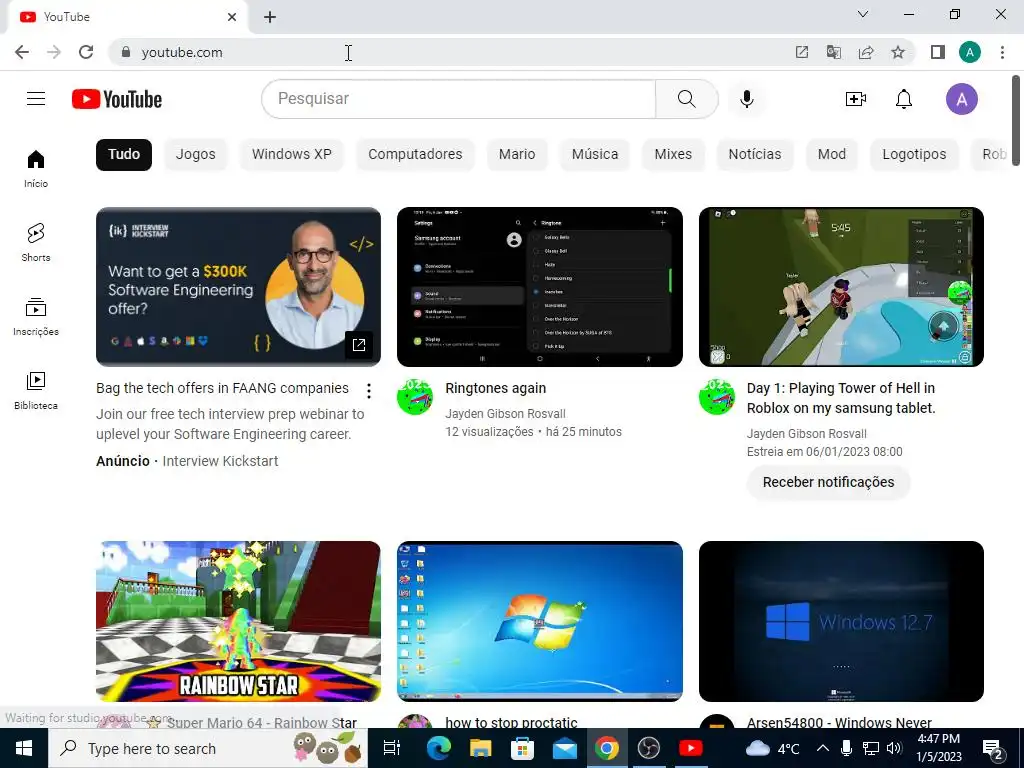The width and height of the screenshot is (1024, 768).
Task: Open Microsoft Edge from taskbar
Action: (439, 748)
